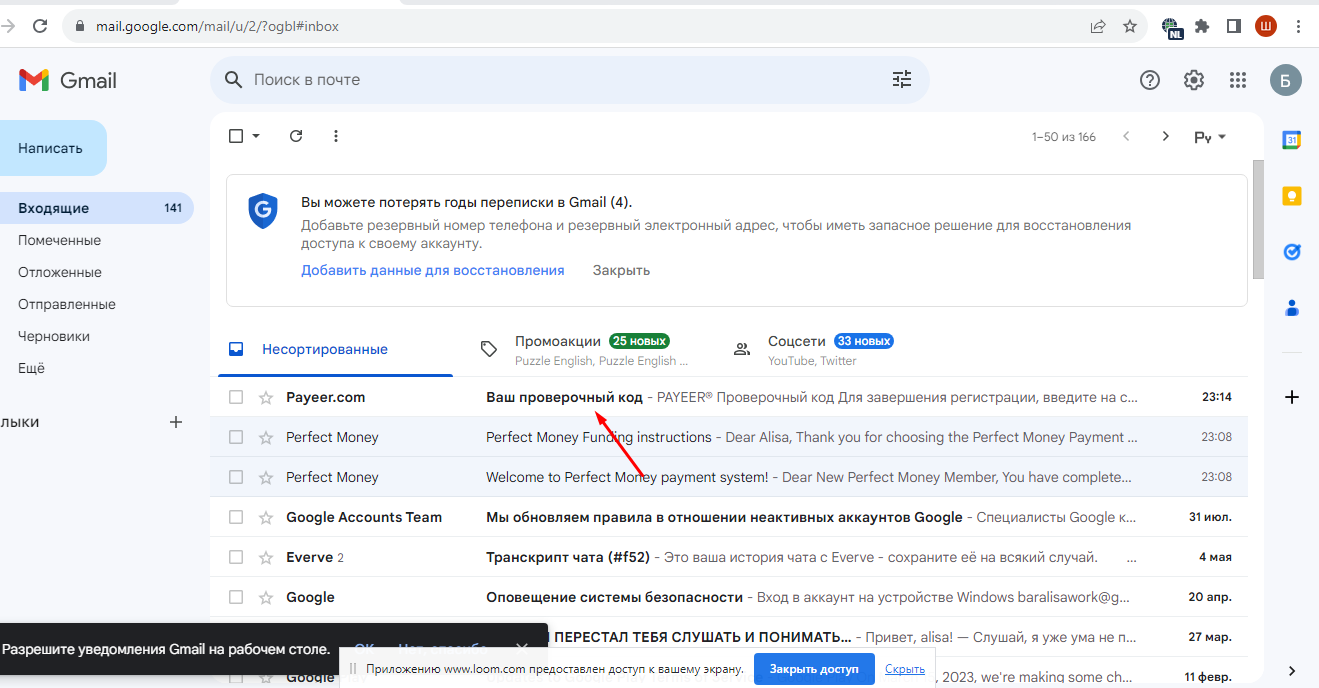
Task: Star the Perfect Money Funding instructions email
Action: pyautogui.click(x=266, y=437)
